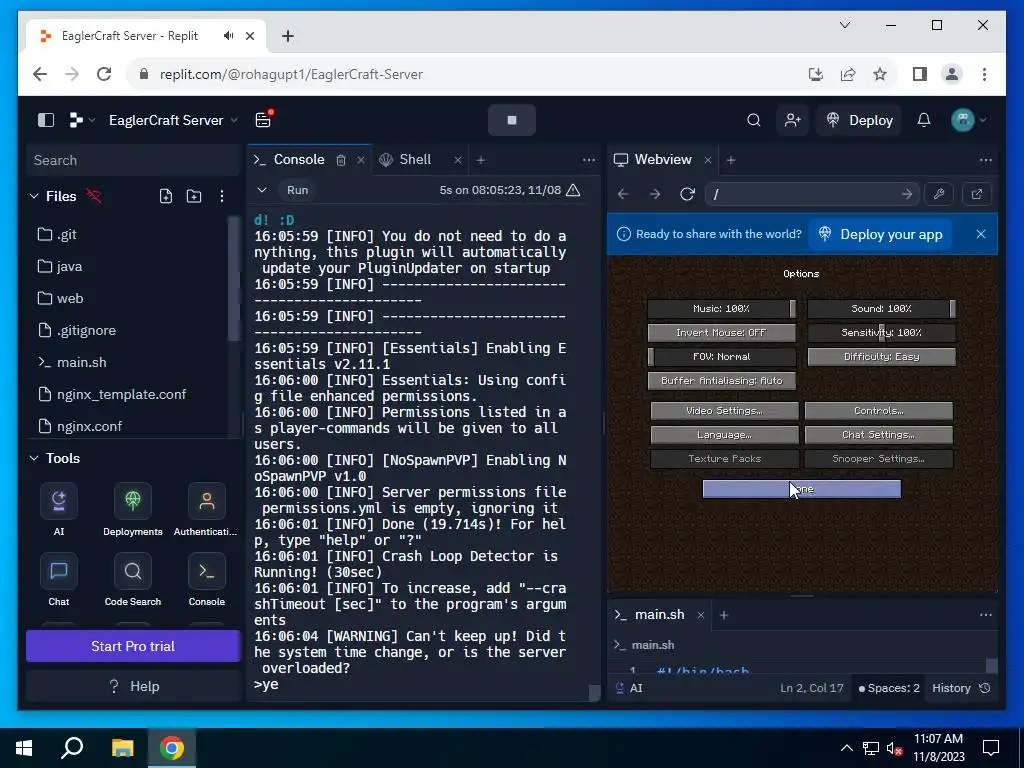
Task: Collapse the Tools section
Action: coord(34,458)
